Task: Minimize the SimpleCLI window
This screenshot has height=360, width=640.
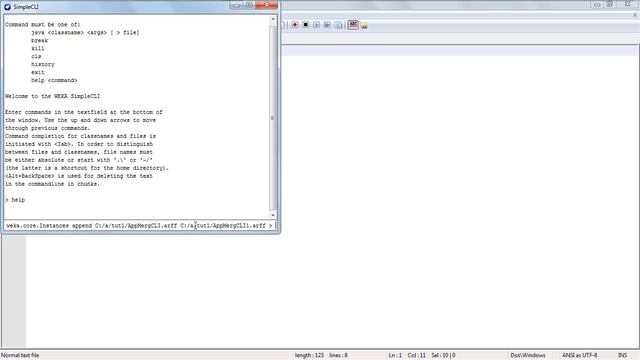Action: [236, 5]
